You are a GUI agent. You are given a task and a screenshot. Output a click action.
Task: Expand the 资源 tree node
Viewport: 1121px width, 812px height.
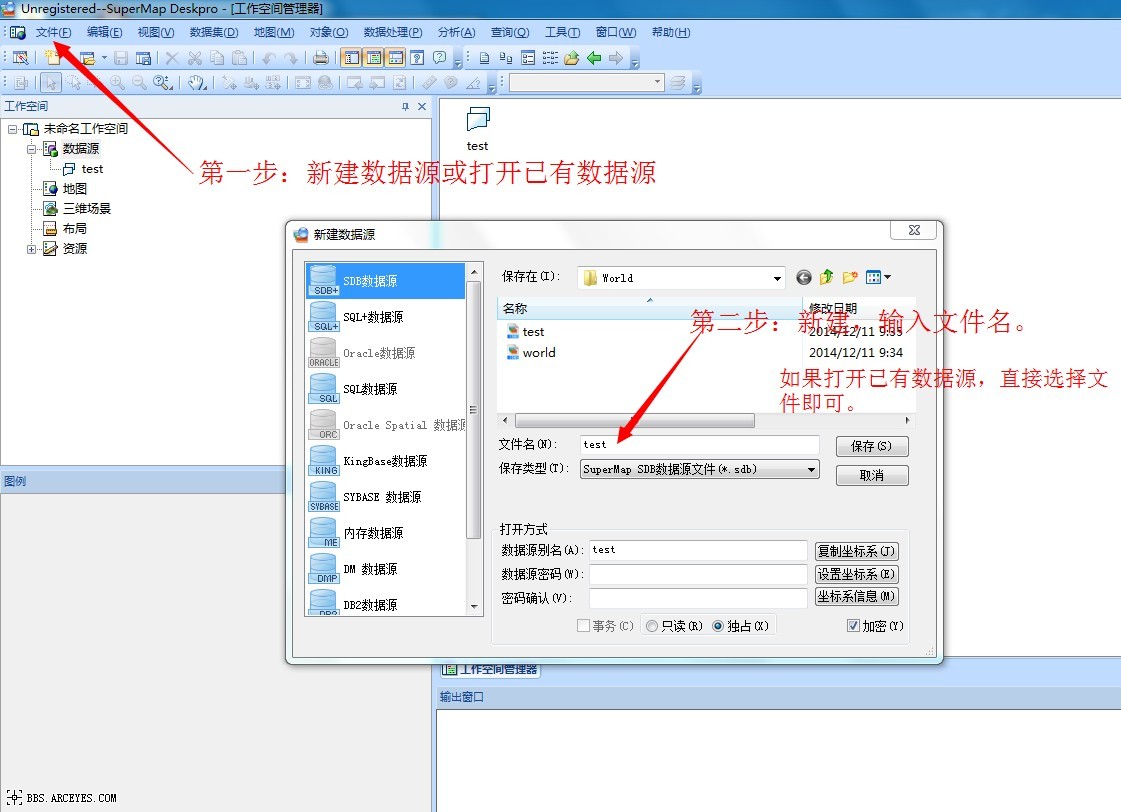[31, 249]
